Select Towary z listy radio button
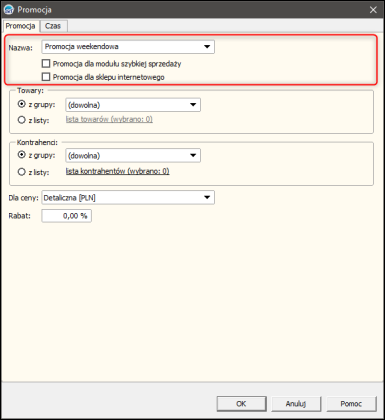385x420 pixels. coord(22,120)
